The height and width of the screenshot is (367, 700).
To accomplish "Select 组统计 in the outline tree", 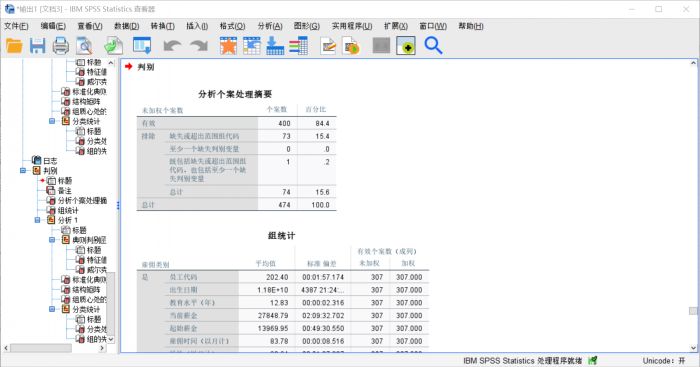I will click(x=68, y=210).
